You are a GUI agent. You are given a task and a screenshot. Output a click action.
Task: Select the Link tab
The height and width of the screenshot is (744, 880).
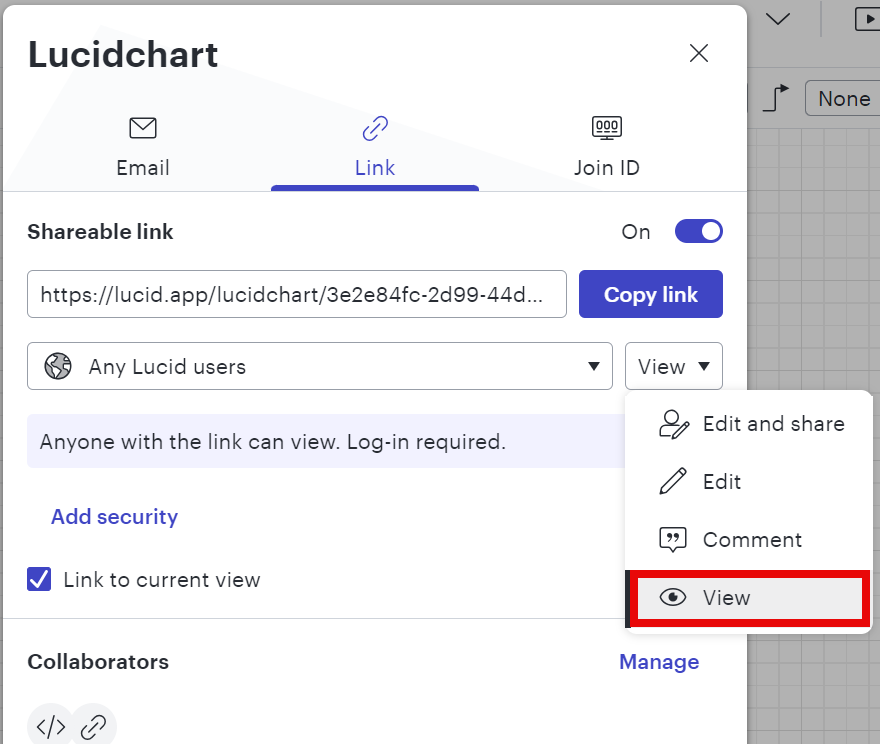click(x=375, y=147)
